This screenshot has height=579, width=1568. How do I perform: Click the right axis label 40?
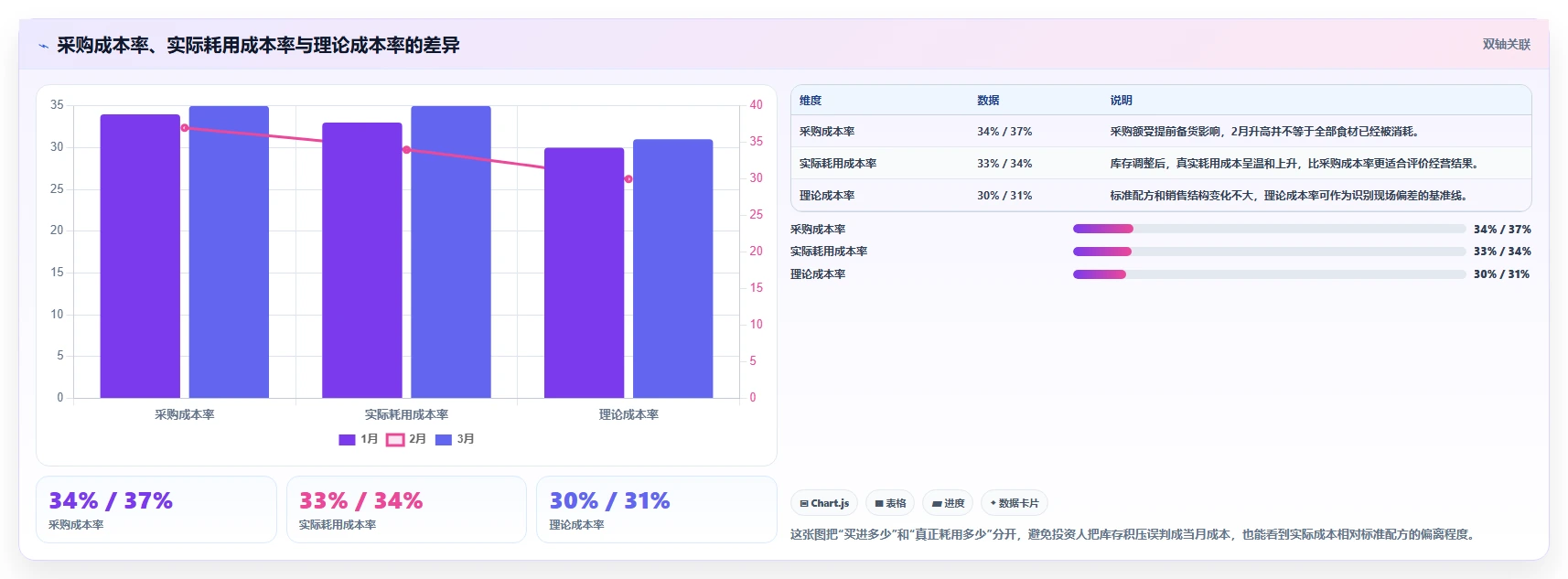[757, 105]
